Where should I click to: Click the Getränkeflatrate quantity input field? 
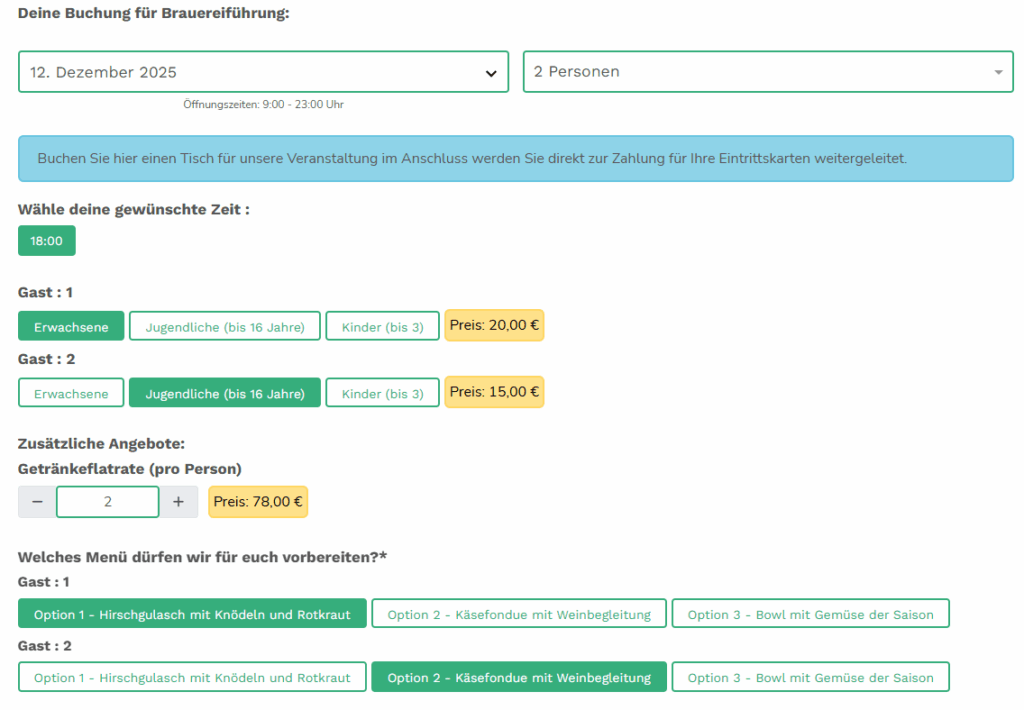pos(108,502)
